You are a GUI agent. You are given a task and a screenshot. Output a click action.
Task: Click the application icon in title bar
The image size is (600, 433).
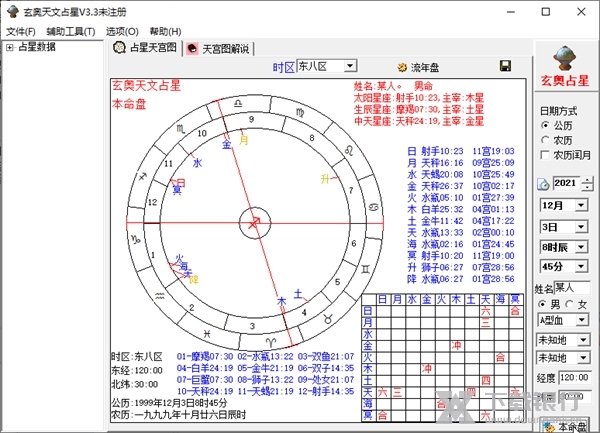13,12
